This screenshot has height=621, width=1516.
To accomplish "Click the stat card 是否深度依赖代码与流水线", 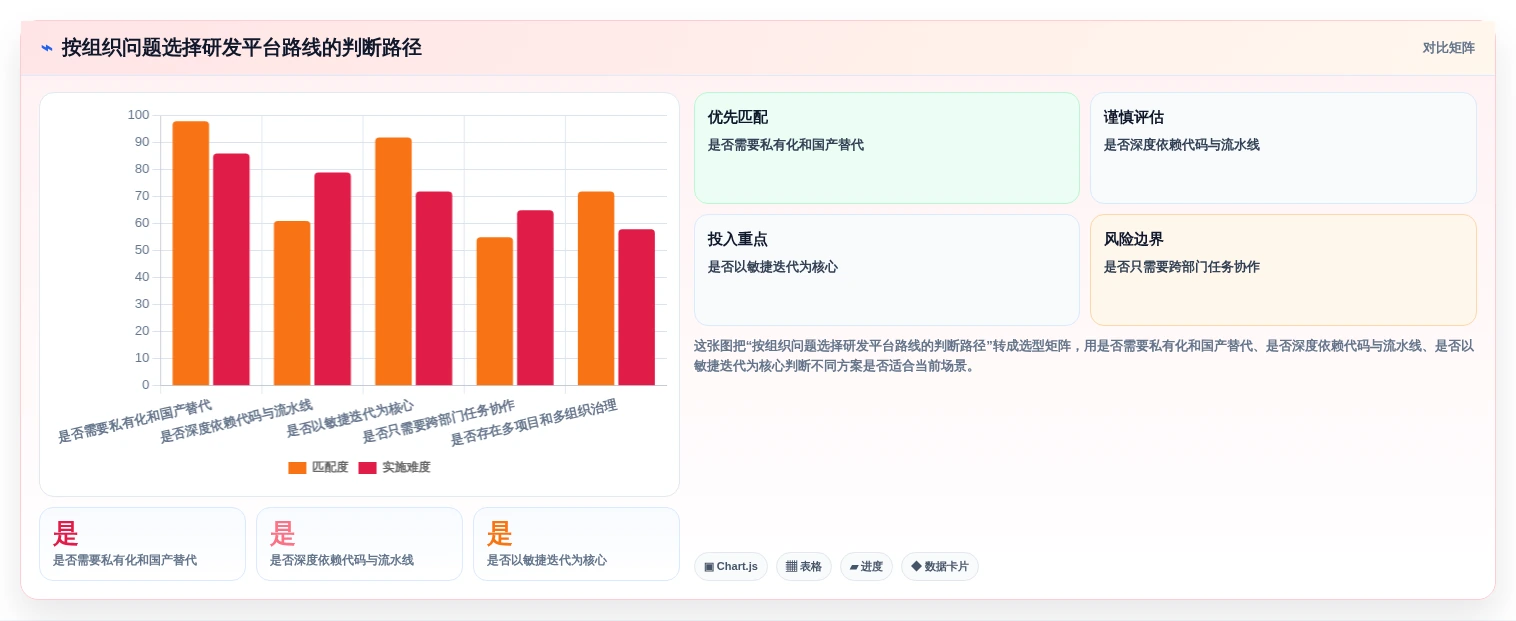I will [x=359, y=544].
